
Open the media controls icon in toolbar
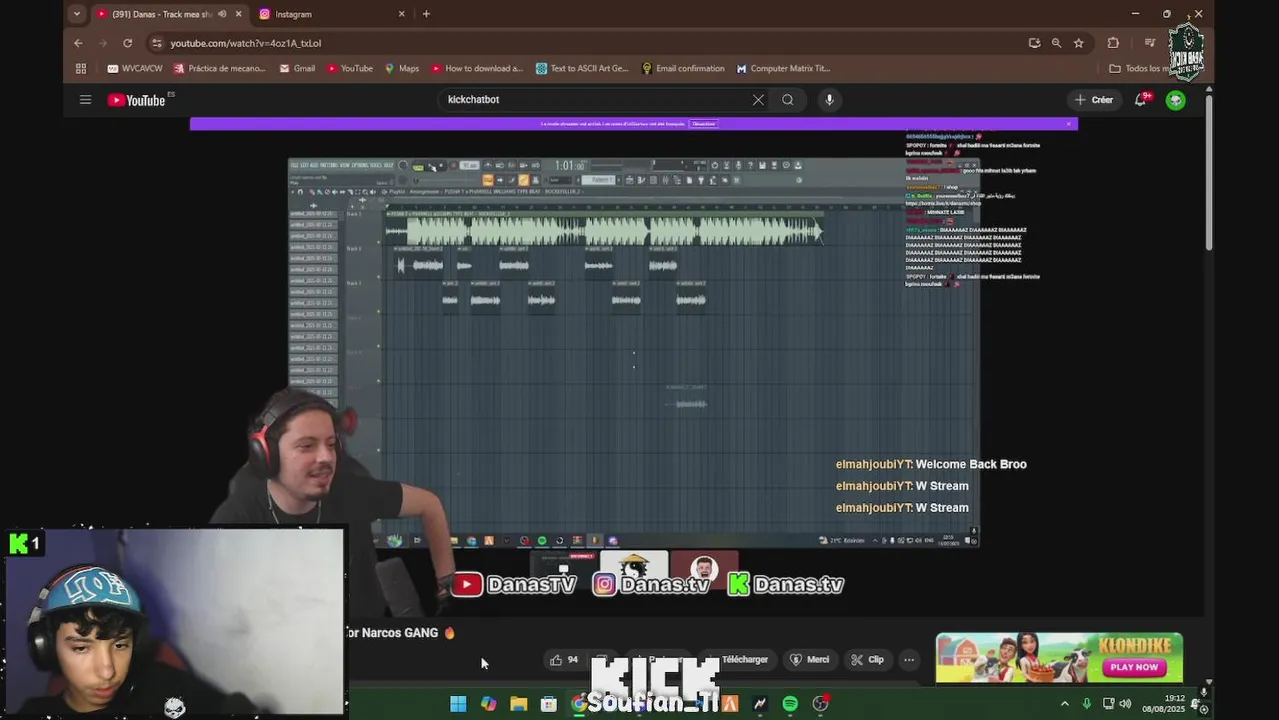tap(1150, 43)
